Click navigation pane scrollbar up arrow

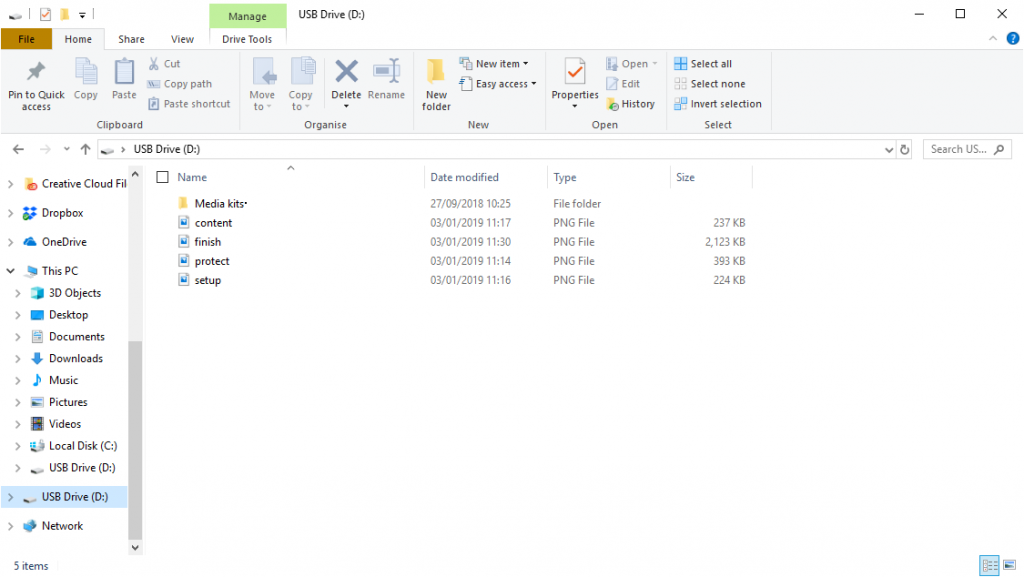point(135,174)
